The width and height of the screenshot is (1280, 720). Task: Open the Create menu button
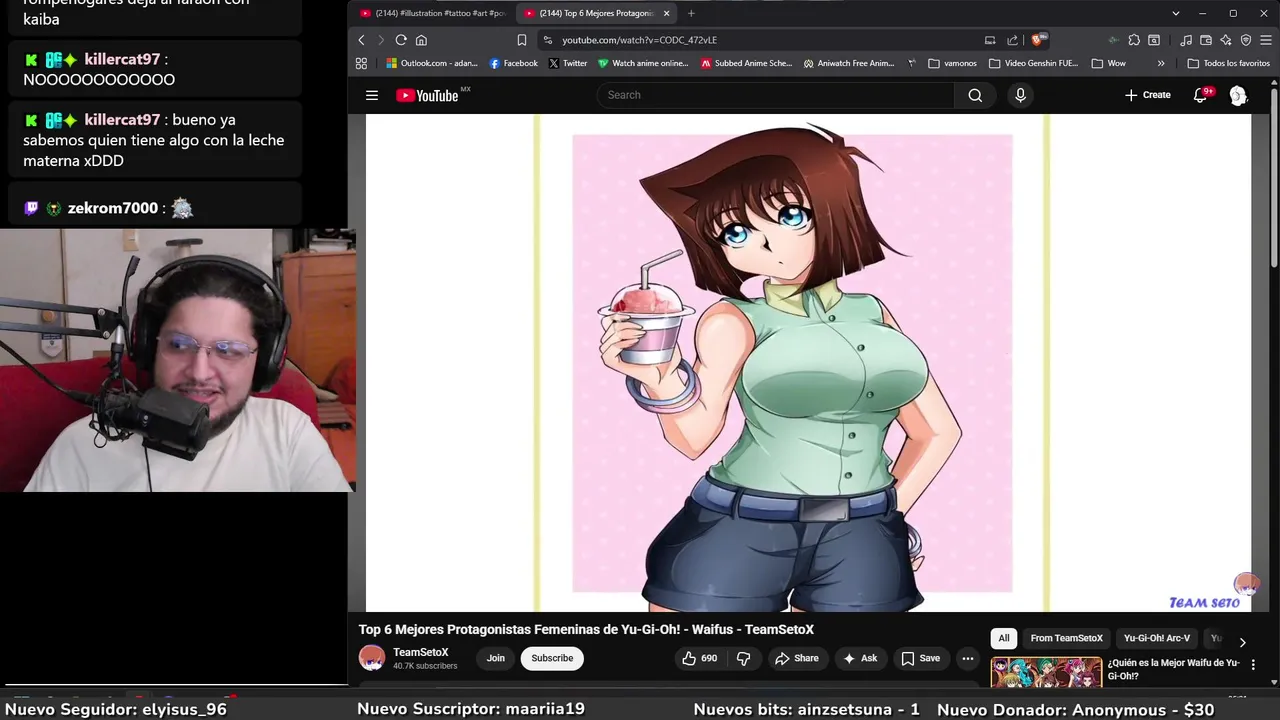point(1147,95)
